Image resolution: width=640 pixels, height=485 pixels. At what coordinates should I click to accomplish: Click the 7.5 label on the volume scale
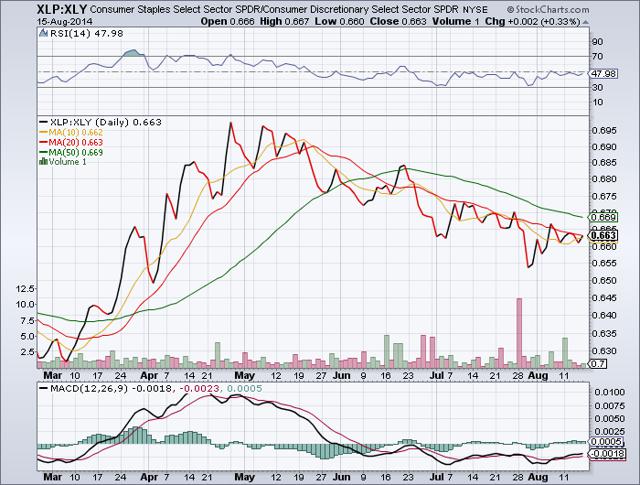(x=27, y=321)
